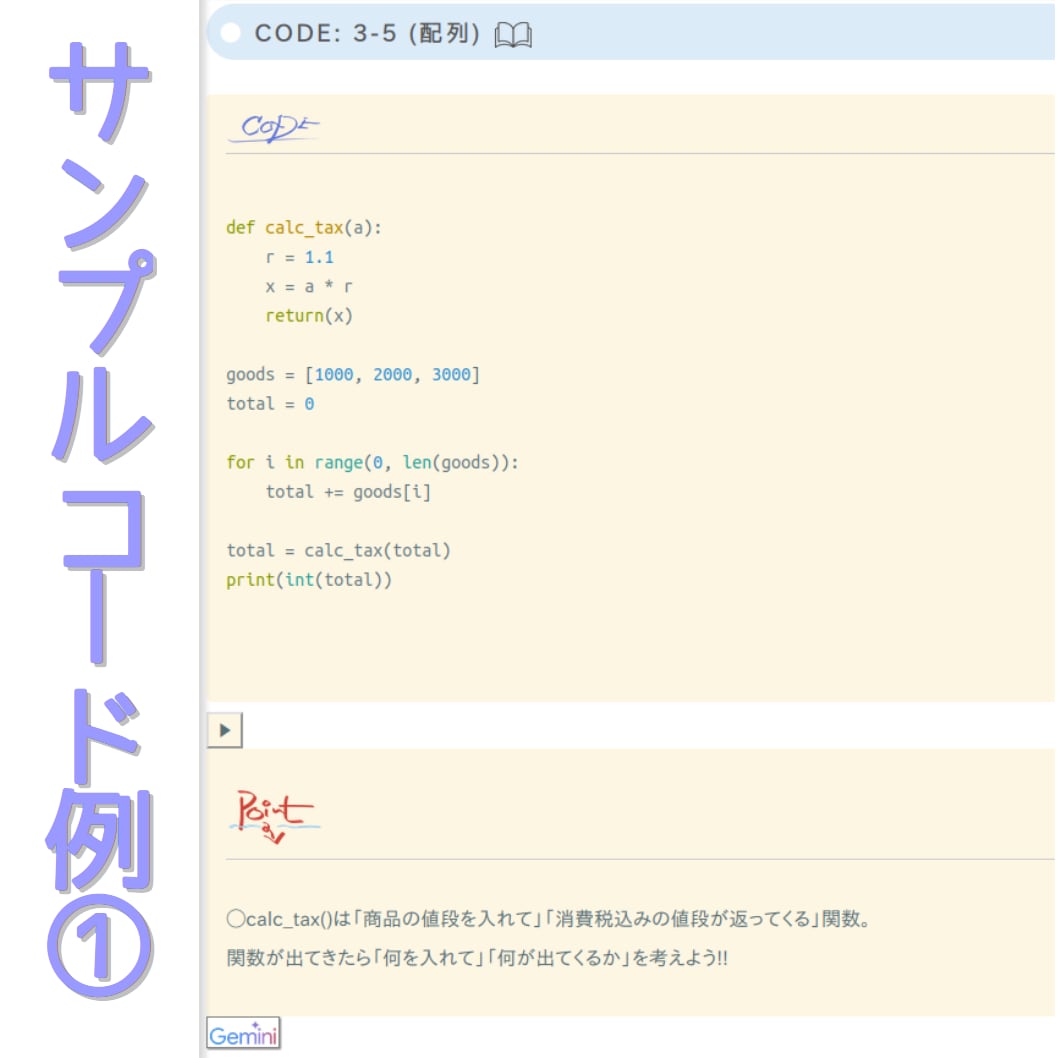This screenshot has height=1058, width=1058.
Task: Click the 'print(int(total))' line
Action: (x=309, y=580)
